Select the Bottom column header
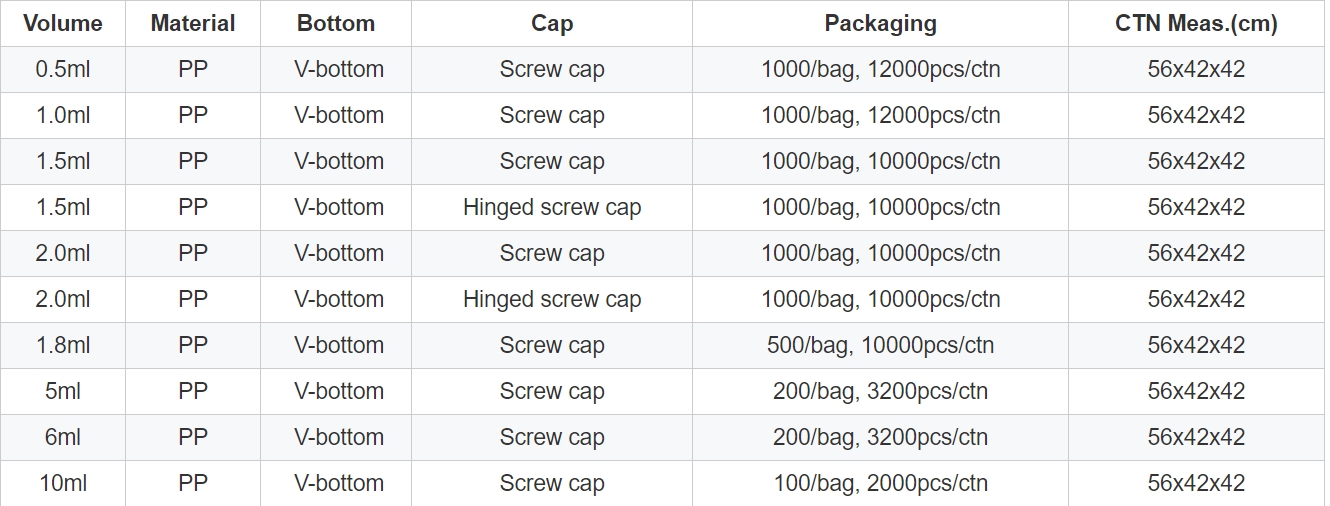 click(336, 24)
